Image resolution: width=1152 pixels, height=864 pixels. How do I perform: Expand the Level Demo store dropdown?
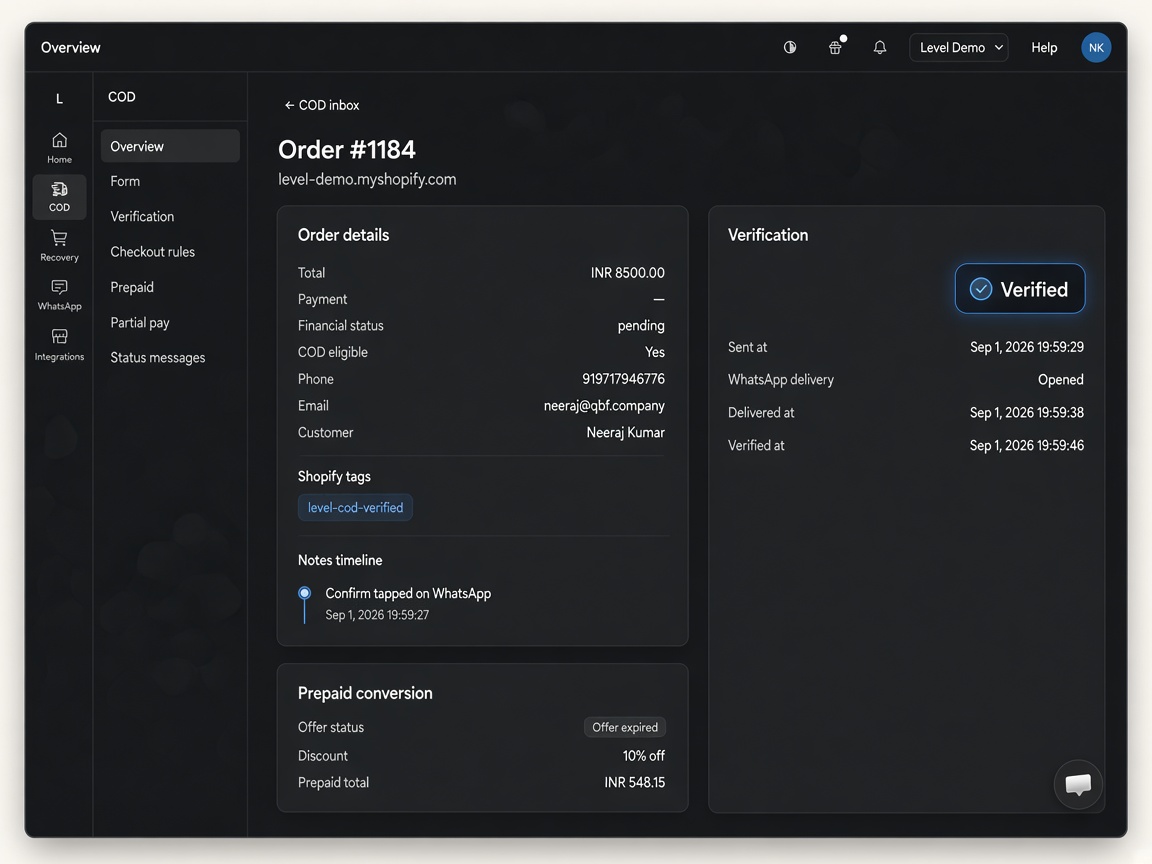click(959, 47)
